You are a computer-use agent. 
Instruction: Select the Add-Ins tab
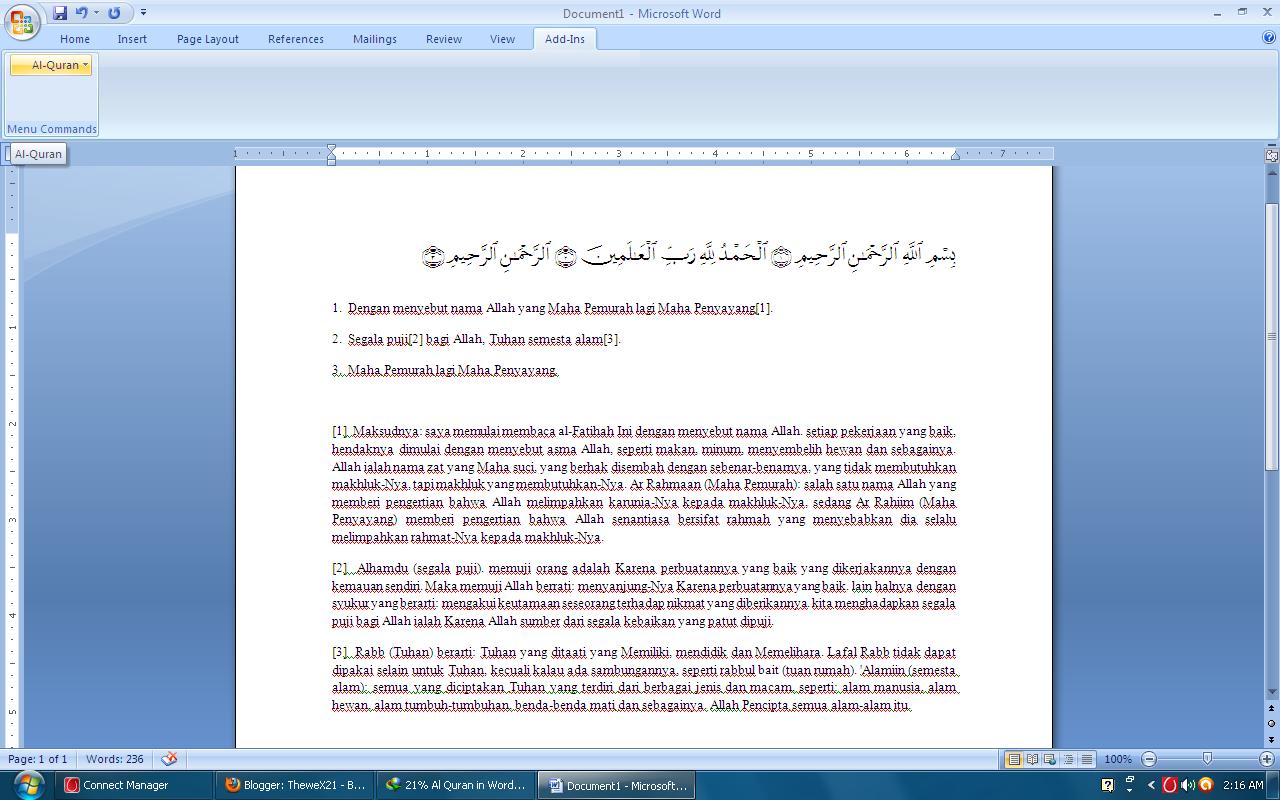[x=565, y=39]
